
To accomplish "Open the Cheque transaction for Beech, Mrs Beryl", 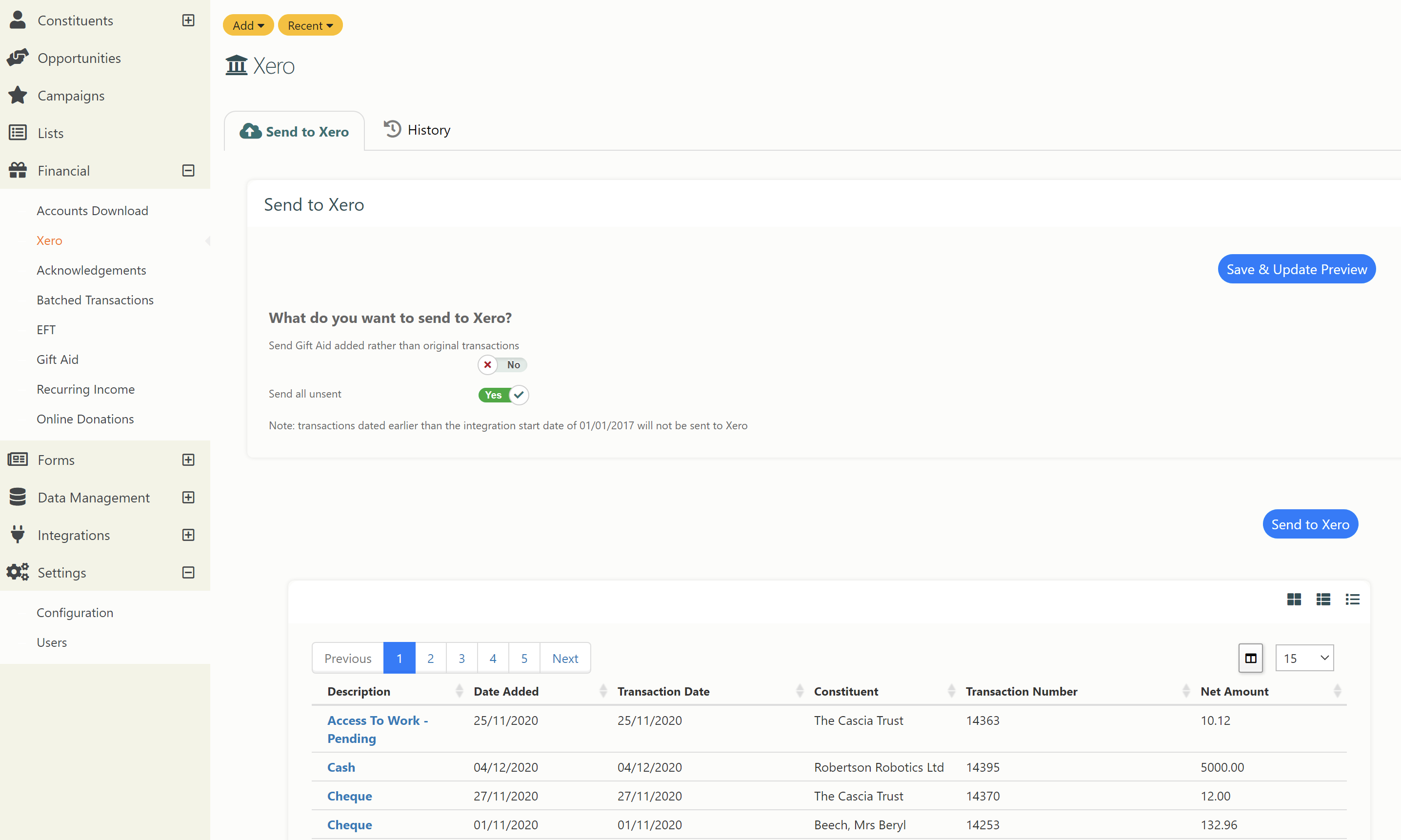I will 349,825.
